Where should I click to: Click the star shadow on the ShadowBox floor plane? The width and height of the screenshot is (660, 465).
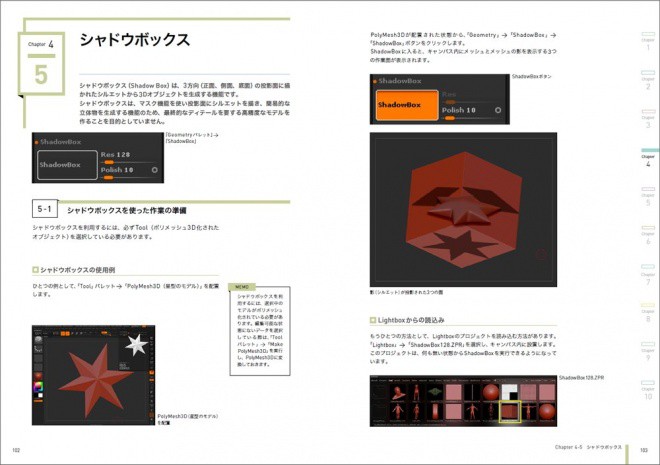[461, 245]
